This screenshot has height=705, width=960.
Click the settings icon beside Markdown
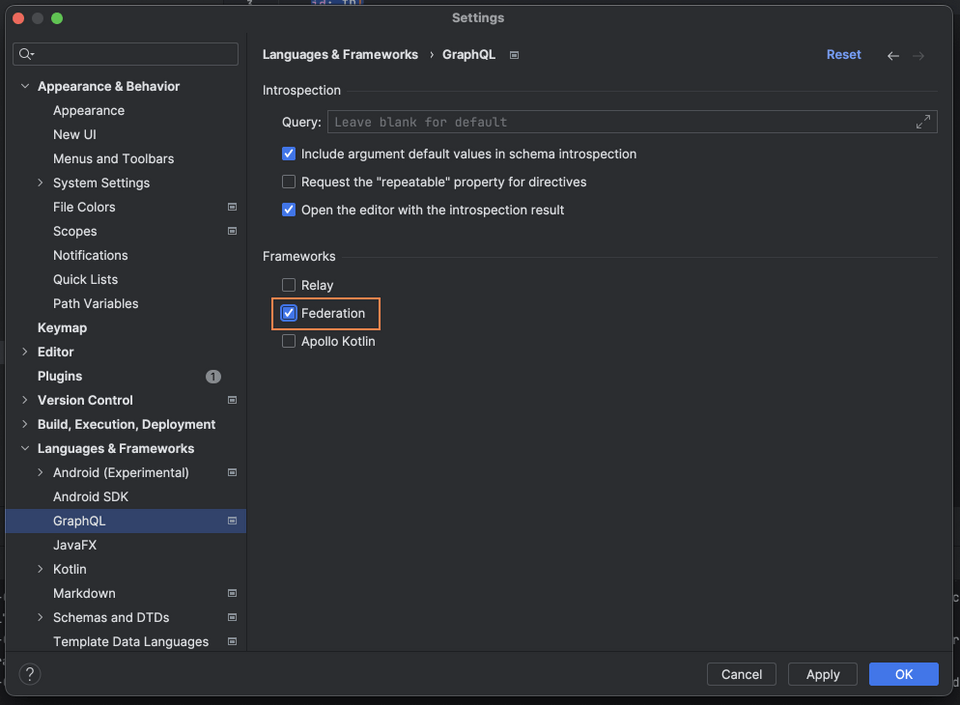[x=232, y=593]
